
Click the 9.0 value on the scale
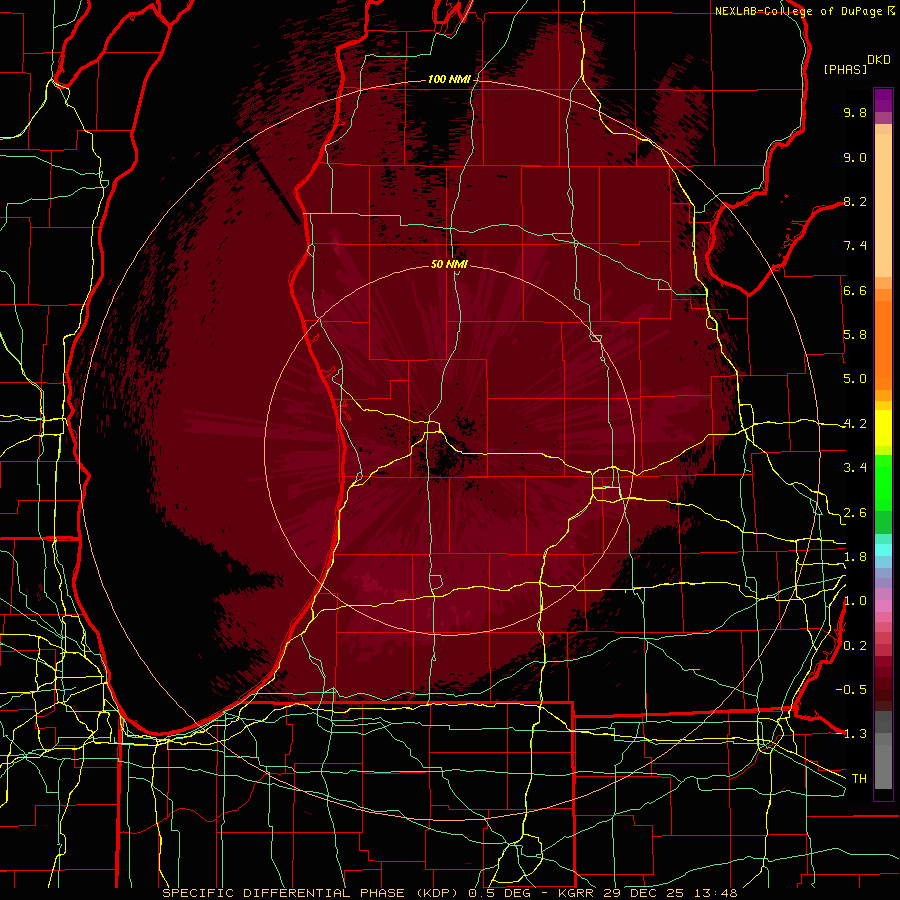tap(855, 157)
